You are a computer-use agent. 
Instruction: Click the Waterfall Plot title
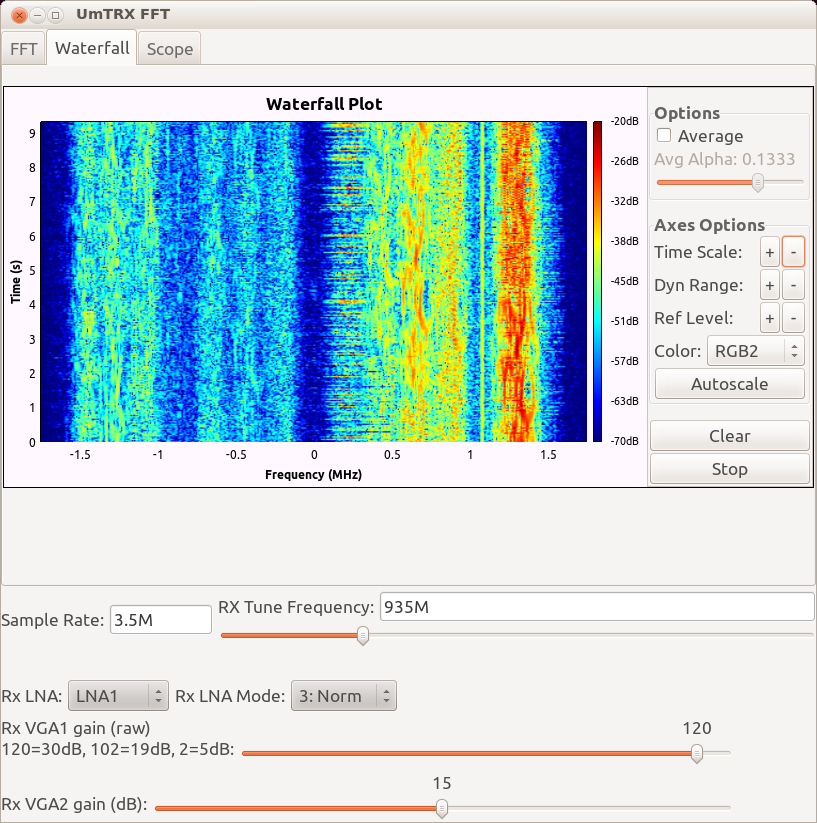[324, 104]
